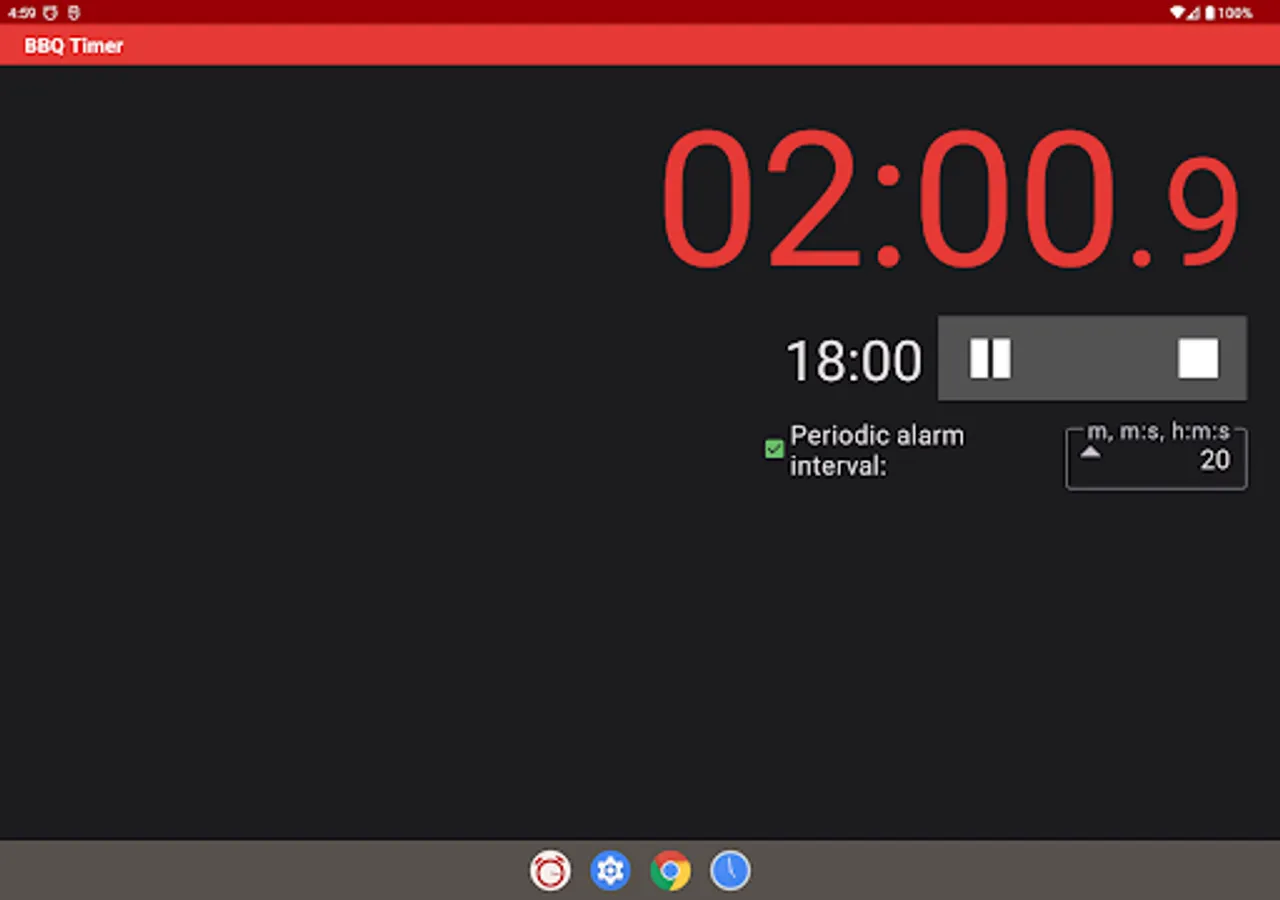Launch Chrome from the dock
1280x900 pixels.
pyautogui.click(x=670, y=871)
